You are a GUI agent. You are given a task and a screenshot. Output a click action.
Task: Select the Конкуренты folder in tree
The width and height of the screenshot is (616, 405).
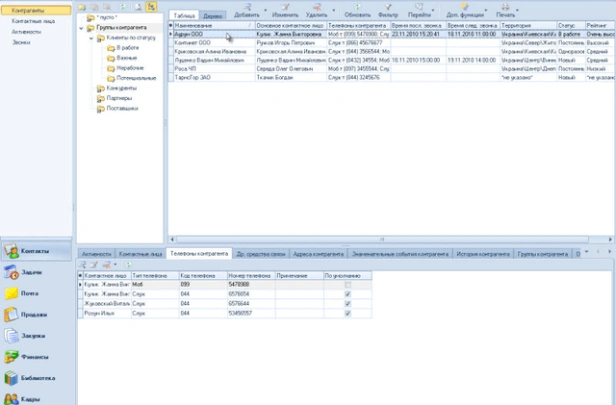click(121, 88)
